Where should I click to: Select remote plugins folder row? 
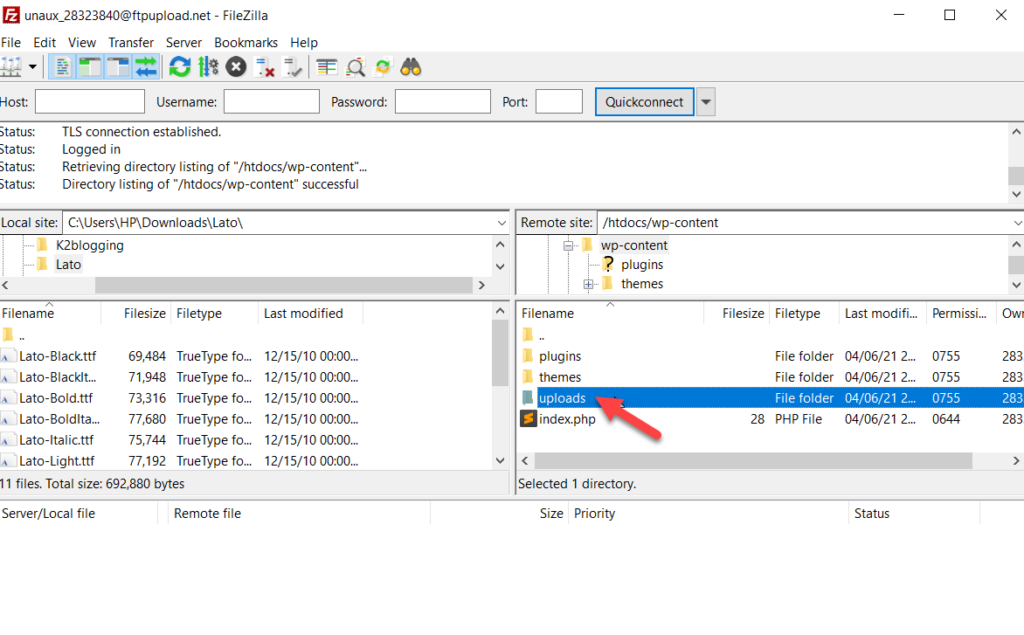(x=771, y=356)
